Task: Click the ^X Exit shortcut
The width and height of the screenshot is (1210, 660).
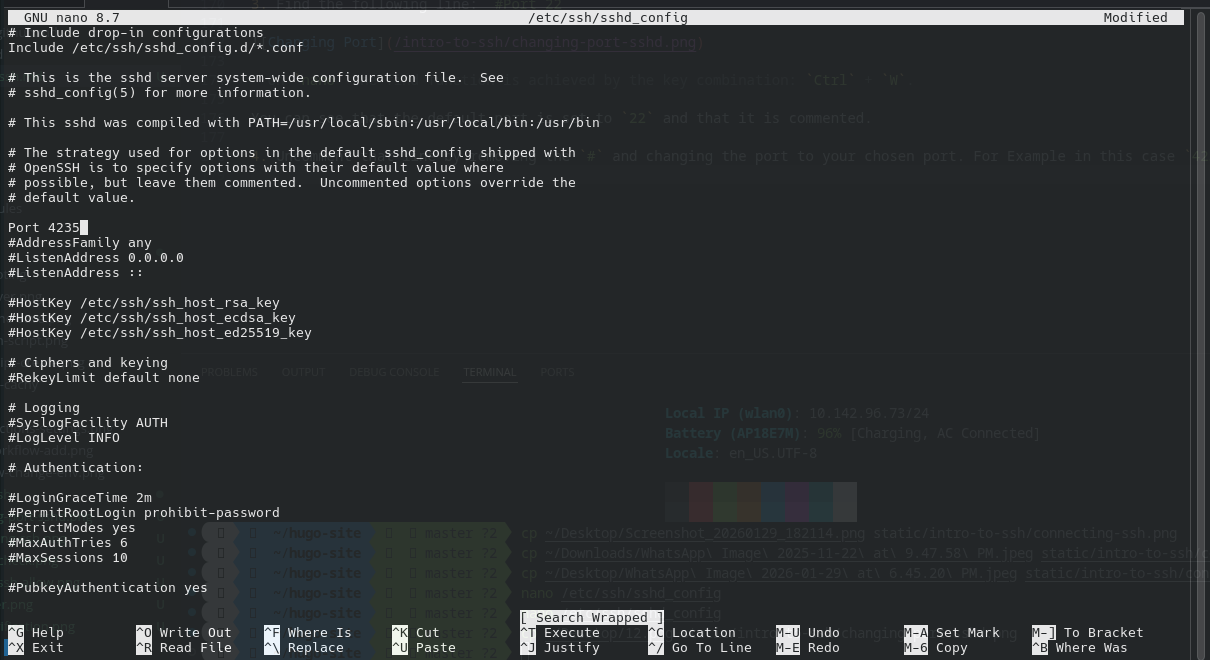Action: (36, 647)
